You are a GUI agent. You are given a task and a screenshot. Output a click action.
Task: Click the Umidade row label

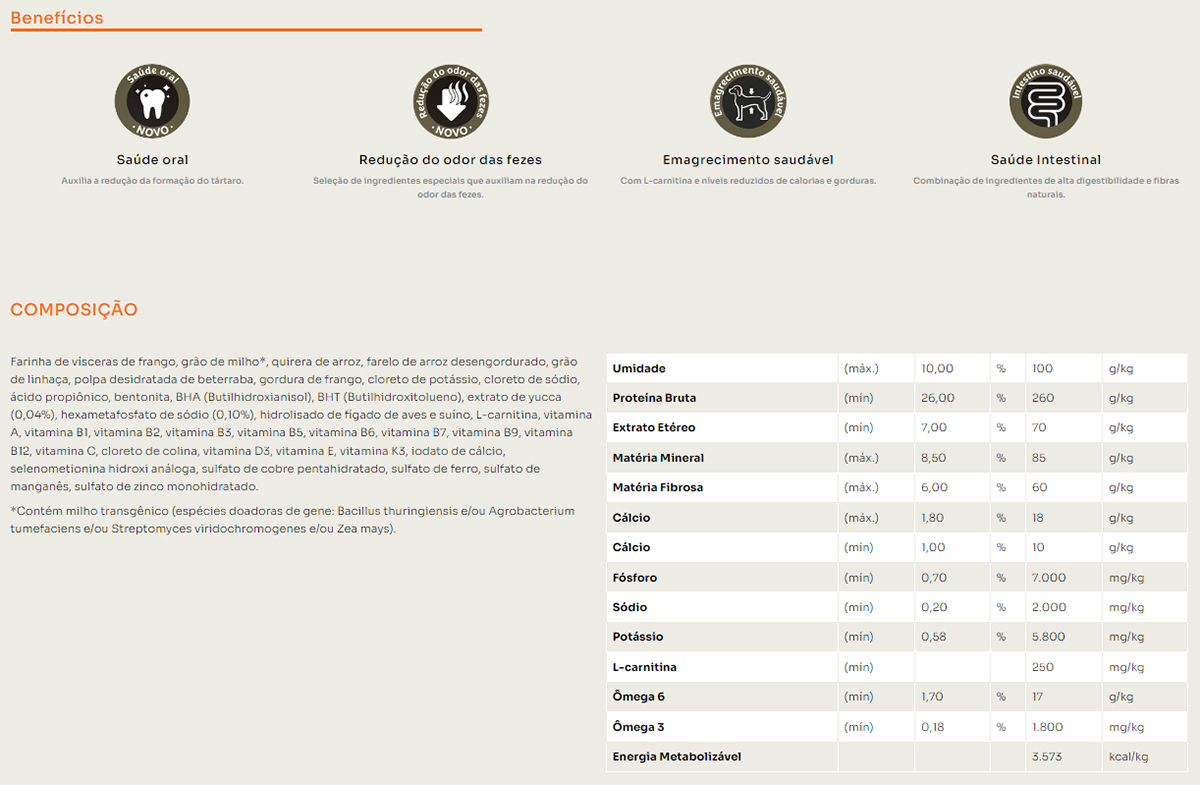(x=639, y=368)
